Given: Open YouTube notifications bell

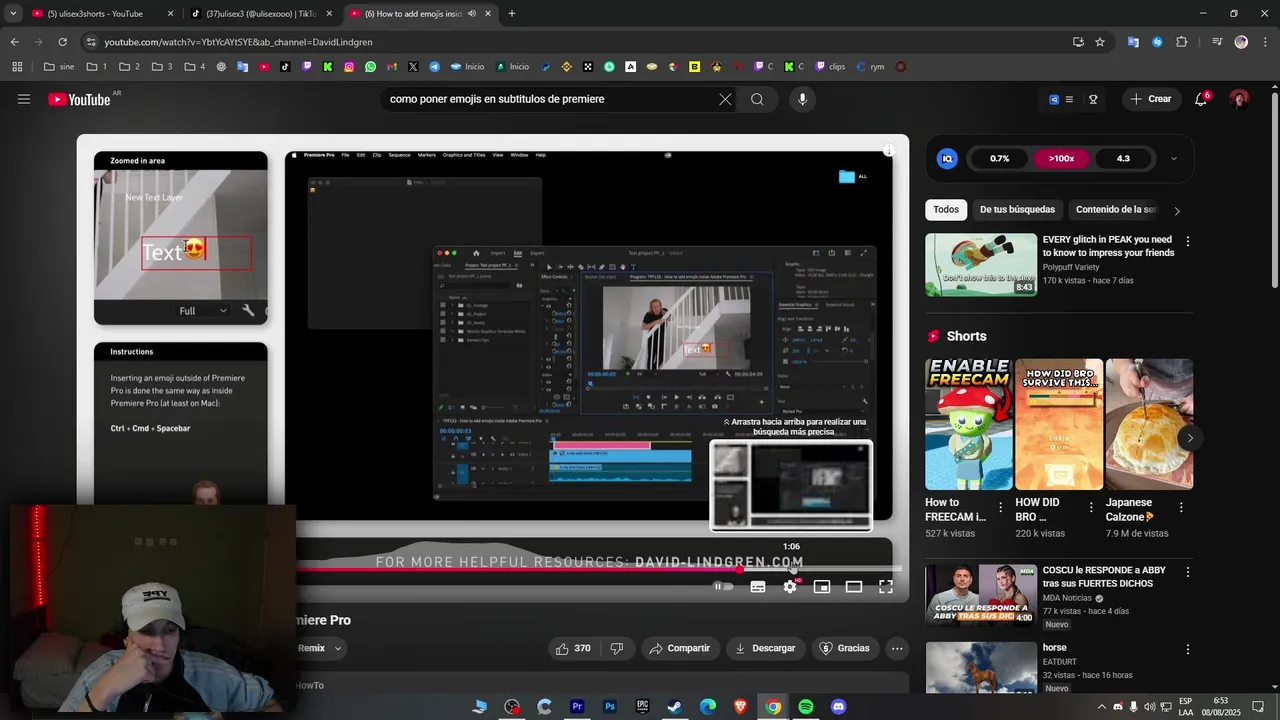Looking at the screenshot, I should [x=1201, y=99].
